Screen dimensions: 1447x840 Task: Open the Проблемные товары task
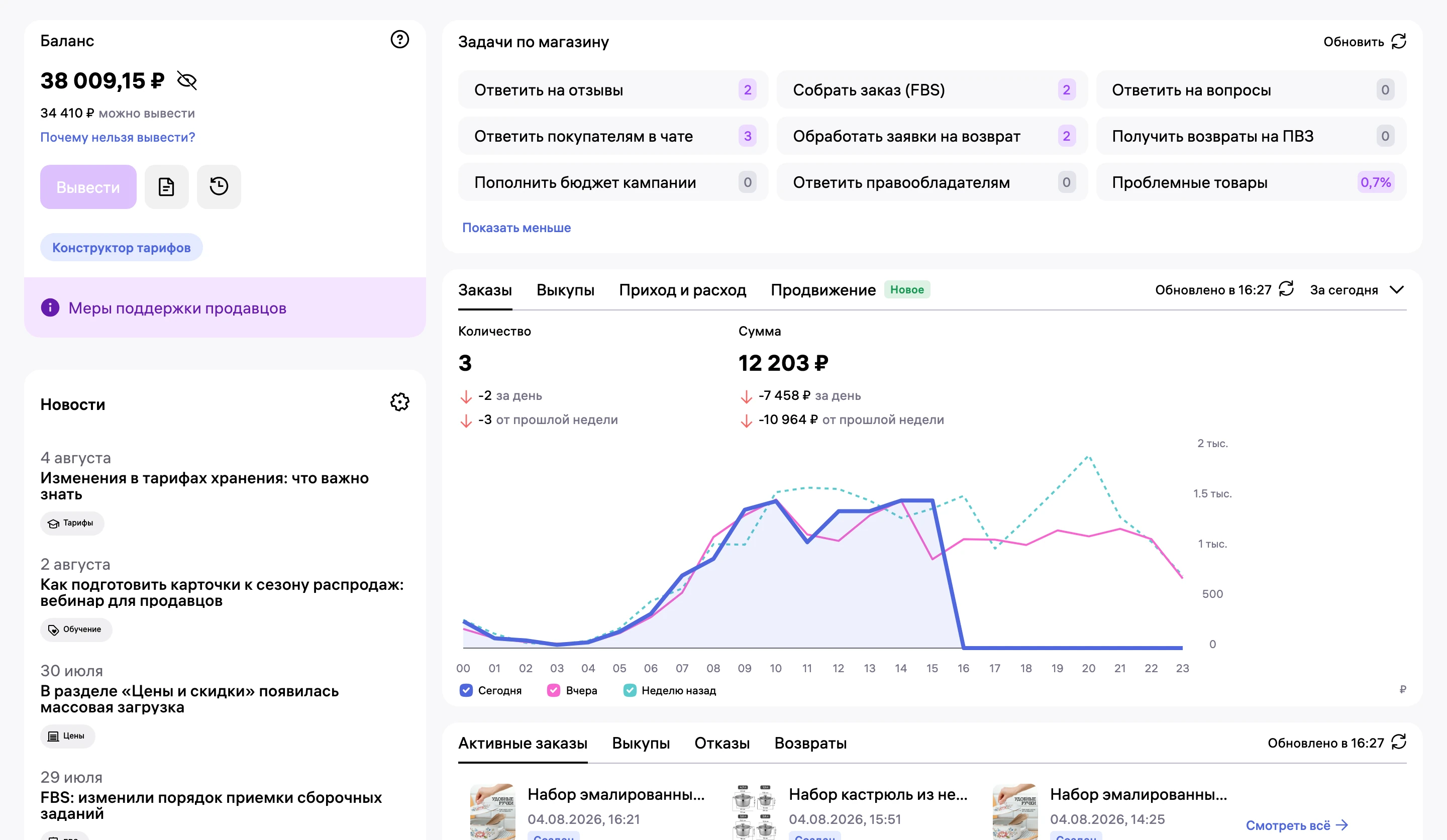[x=1251, y=182]
